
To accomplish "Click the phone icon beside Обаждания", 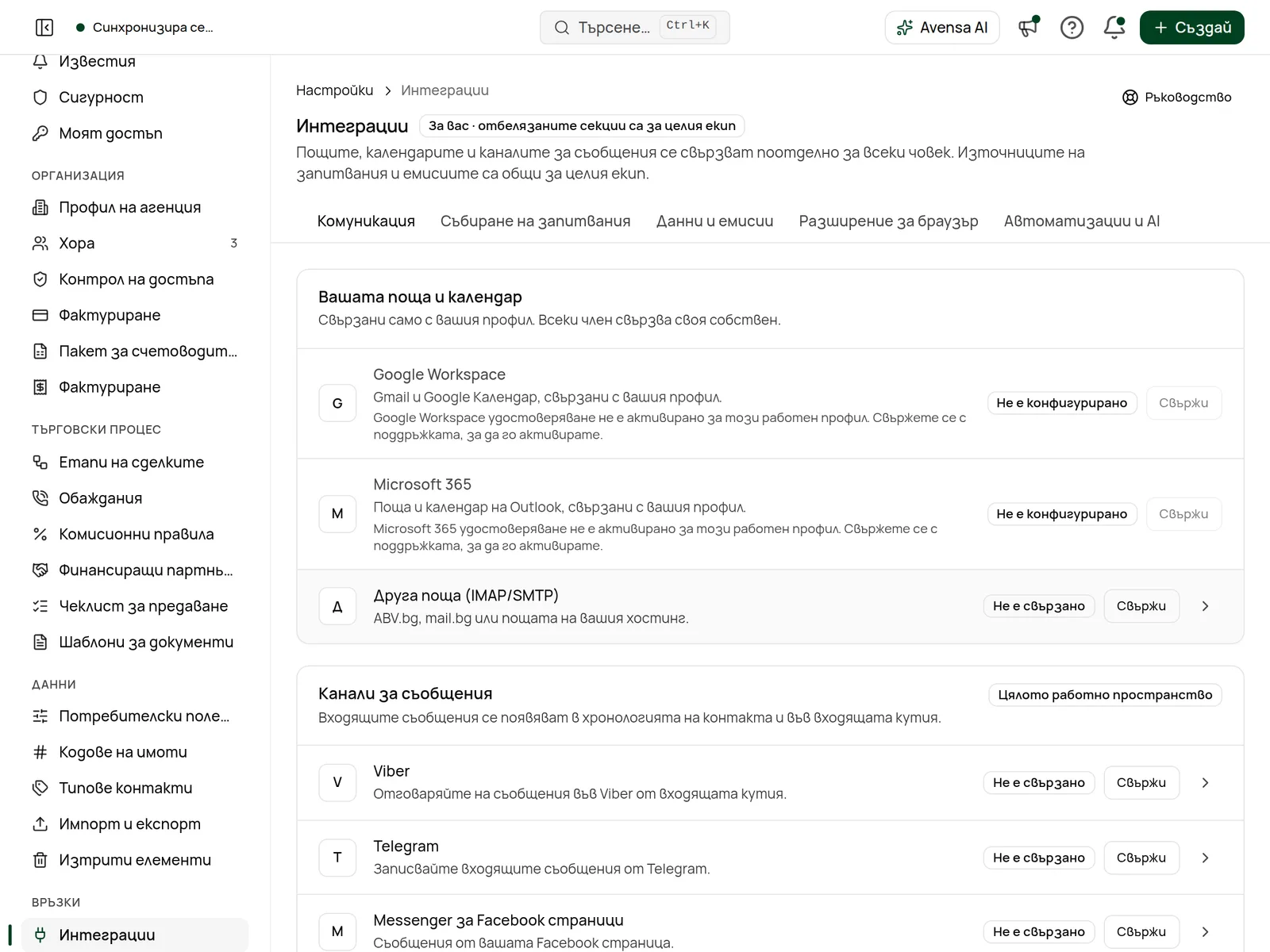I will tap(40, 498).
